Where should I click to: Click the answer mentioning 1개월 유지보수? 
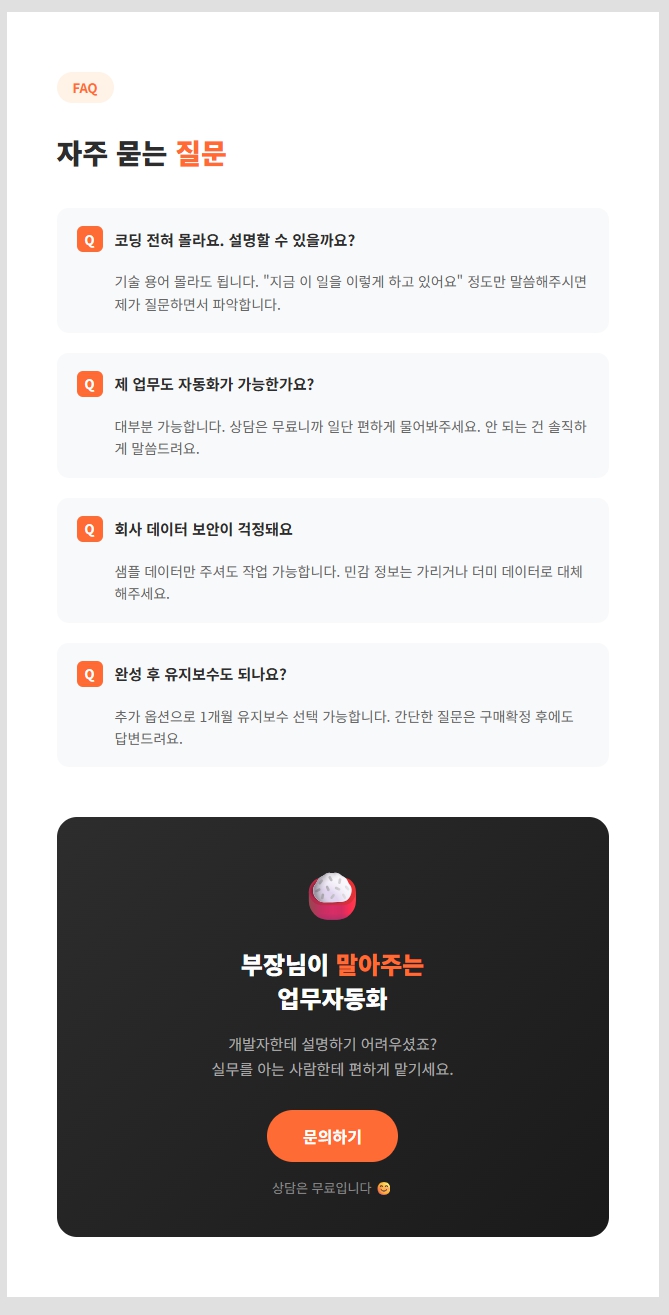pyautogui.click(x=344, y=728)
